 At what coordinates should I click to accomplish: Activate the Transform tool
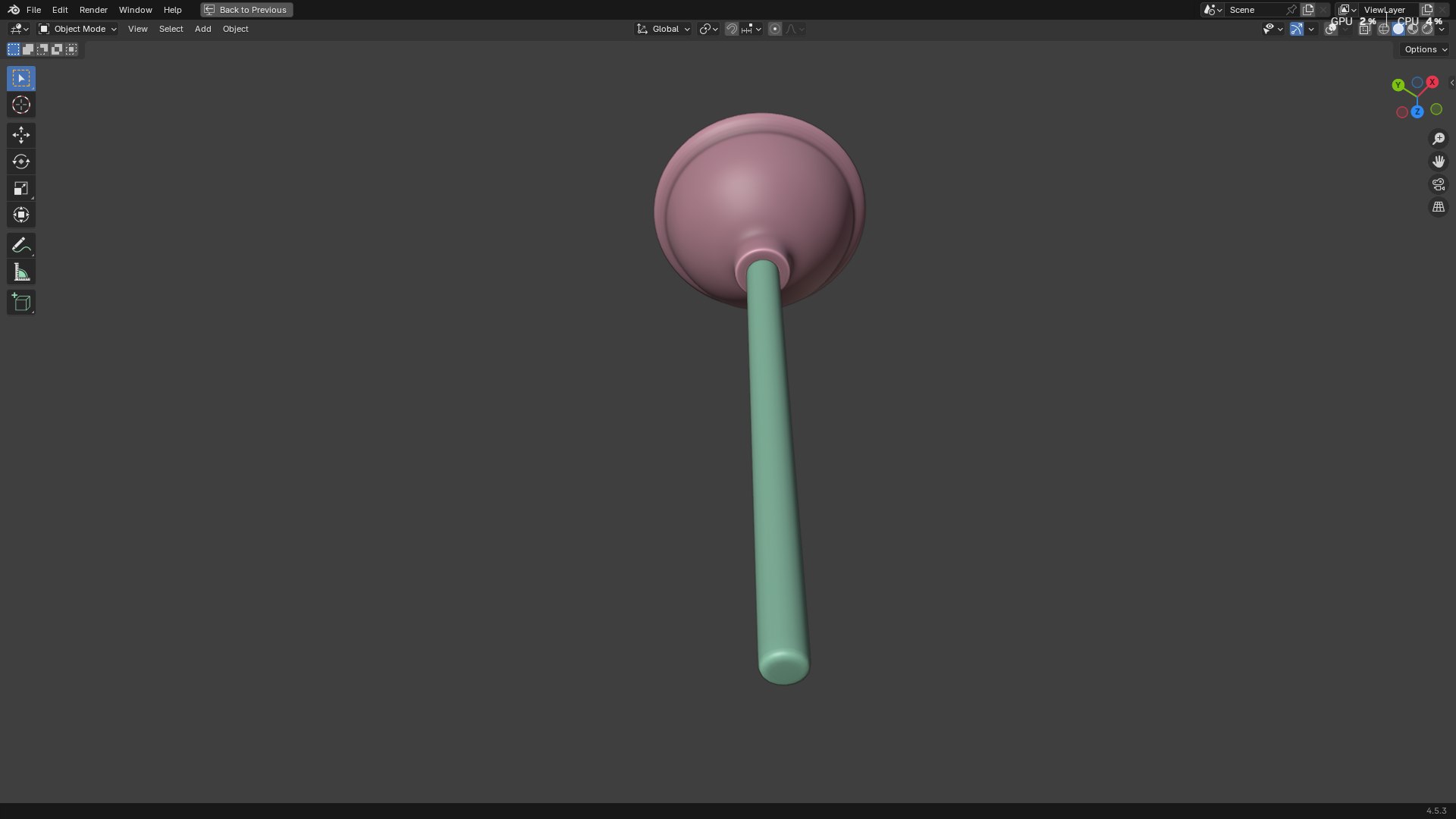21,215
